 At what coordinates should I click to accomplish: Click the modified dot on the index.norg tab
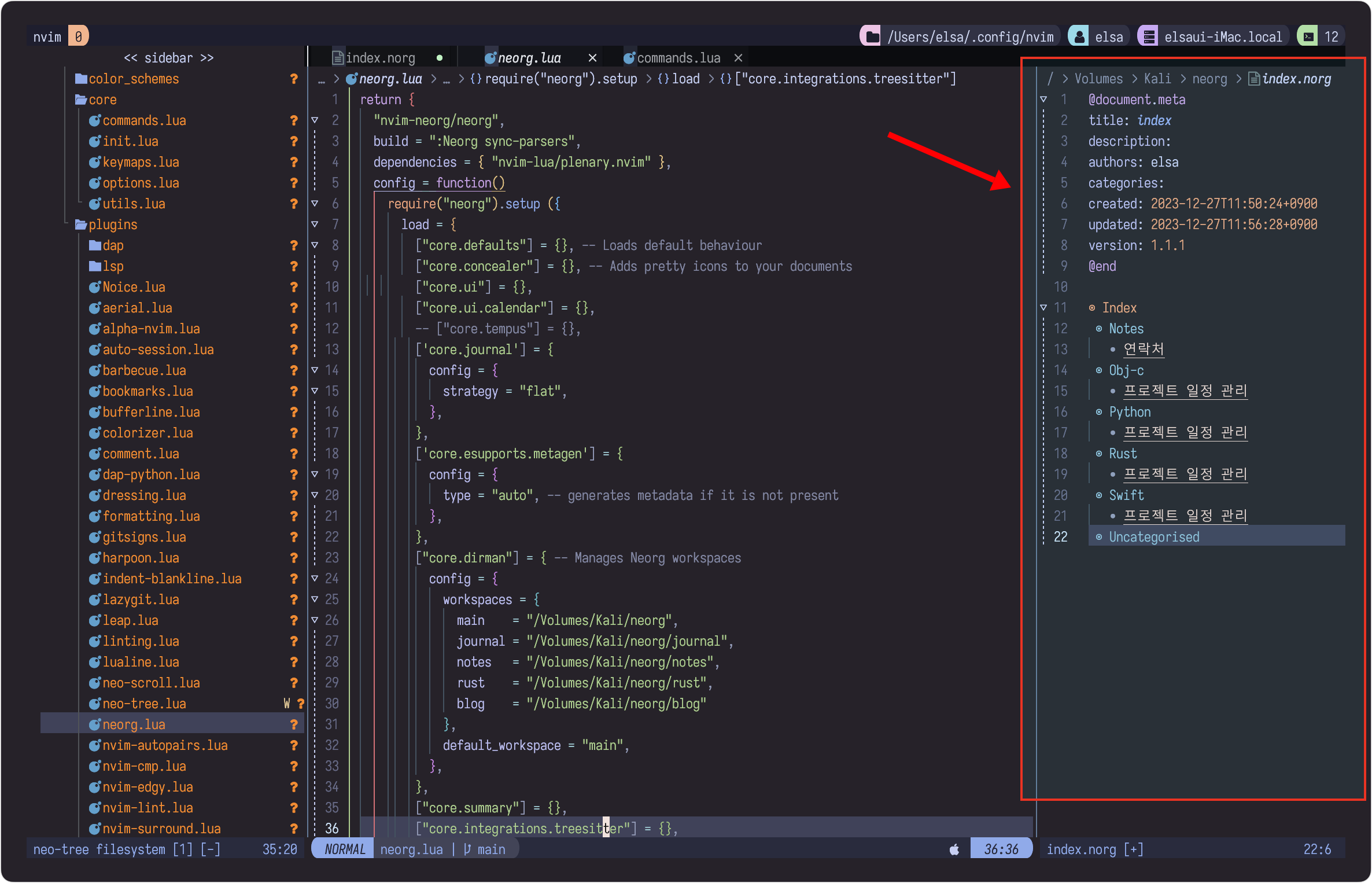[x=440, y=58]
